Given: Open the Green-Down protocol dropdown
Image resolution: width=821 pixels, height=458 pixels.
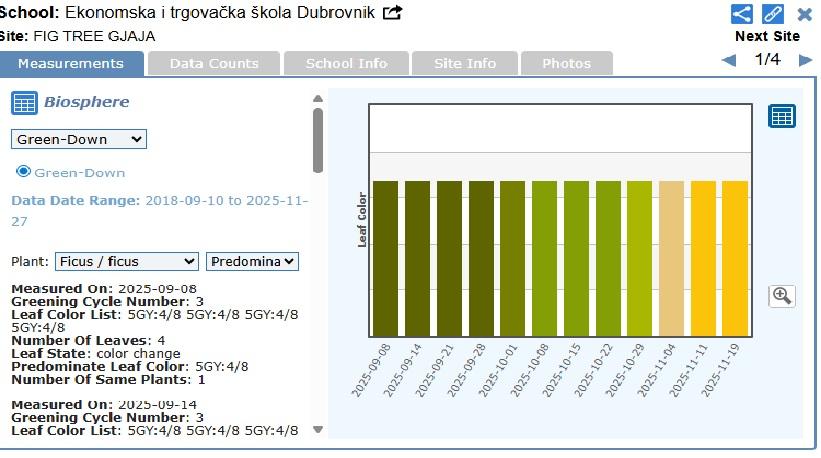Looking at the screenshot, I should 79,139.
